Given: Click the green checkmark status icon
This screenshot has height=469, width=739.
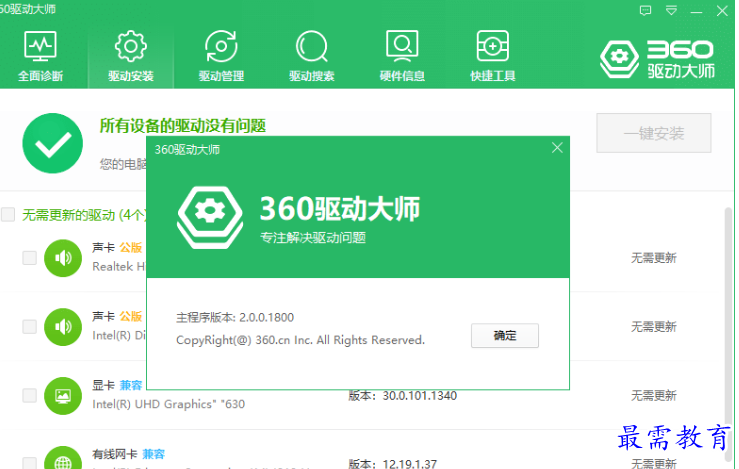Looking at the screenshot, I should (x=52, y=143).
